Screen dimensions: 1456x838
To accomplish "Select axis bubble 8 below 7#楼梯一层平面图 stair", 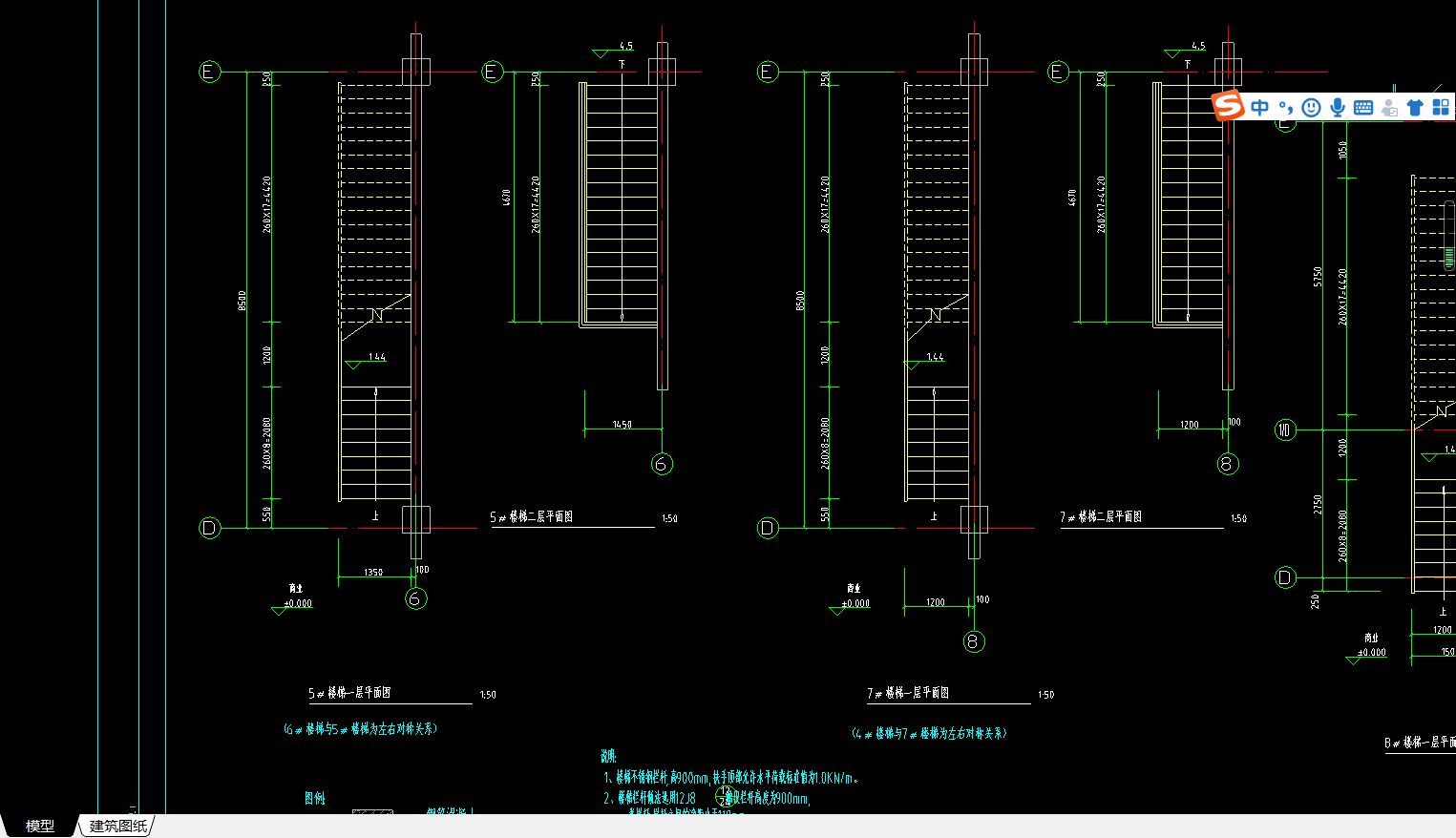I will [x=973, y=641].
